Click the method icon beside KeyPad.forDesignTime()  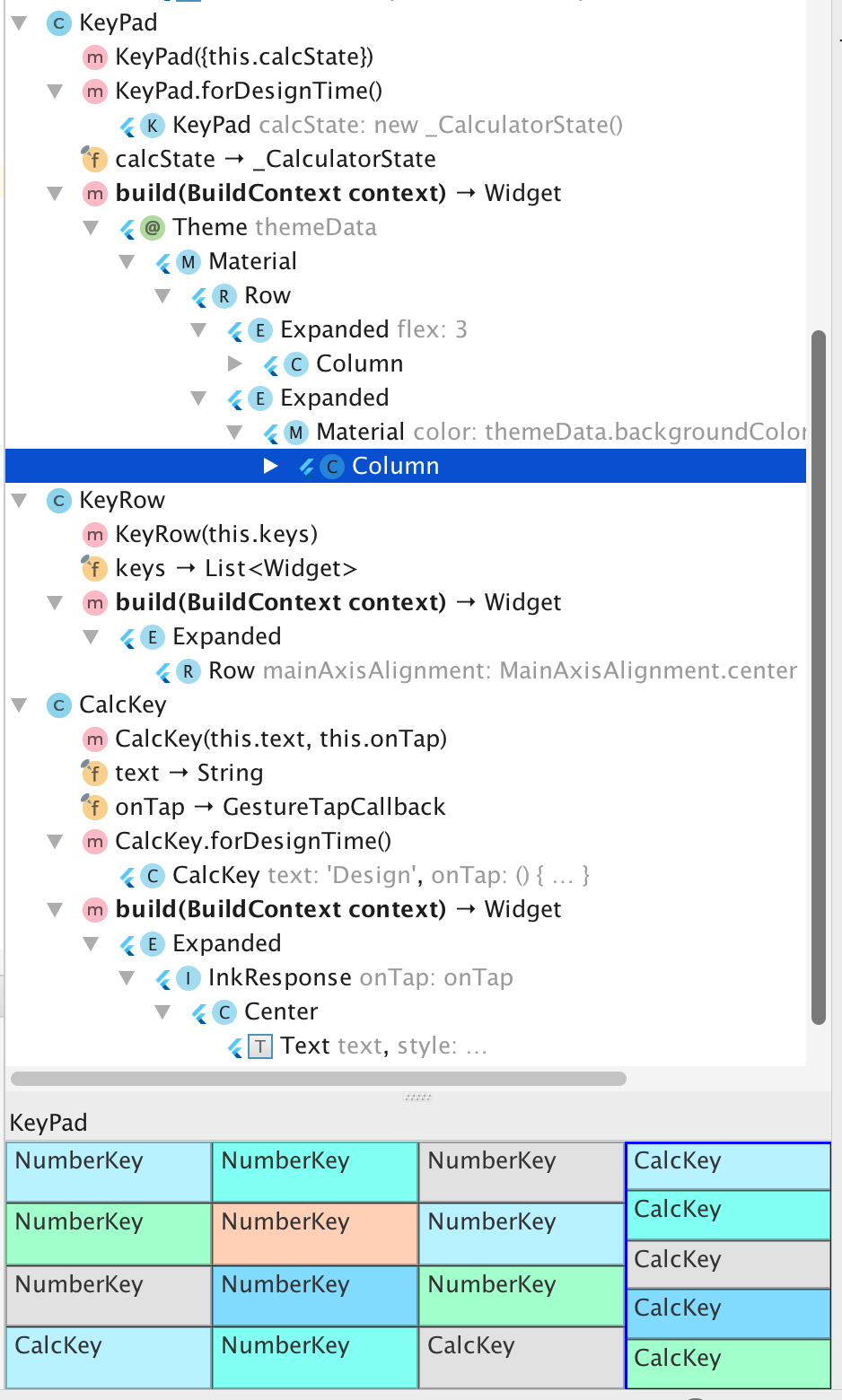coord(94,91)
